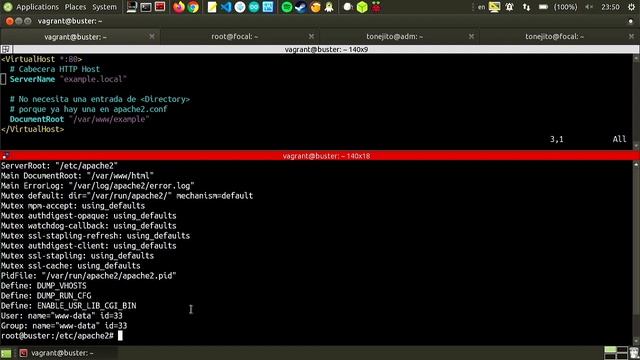640x360 pixels.
Task: Click the white 140x9 pane titlebar
Action: [320, 49]
